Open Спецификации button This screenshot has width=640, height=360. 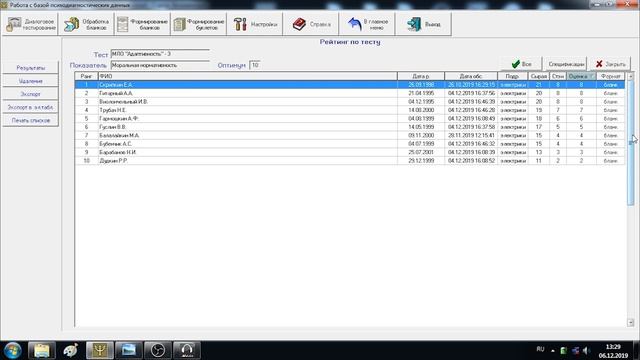pos(566,64)
